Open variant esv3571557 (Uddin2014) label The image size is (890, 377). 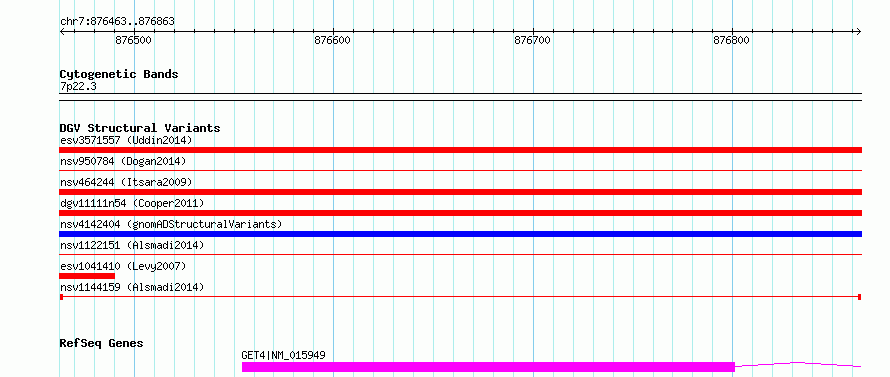[126, 140]
